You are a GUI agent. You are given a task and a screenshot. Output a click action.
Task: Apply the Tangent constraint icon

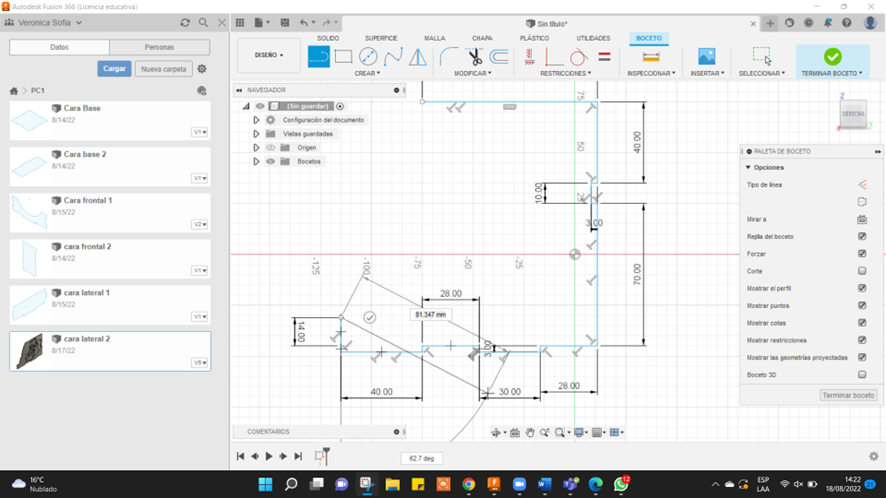578,57
